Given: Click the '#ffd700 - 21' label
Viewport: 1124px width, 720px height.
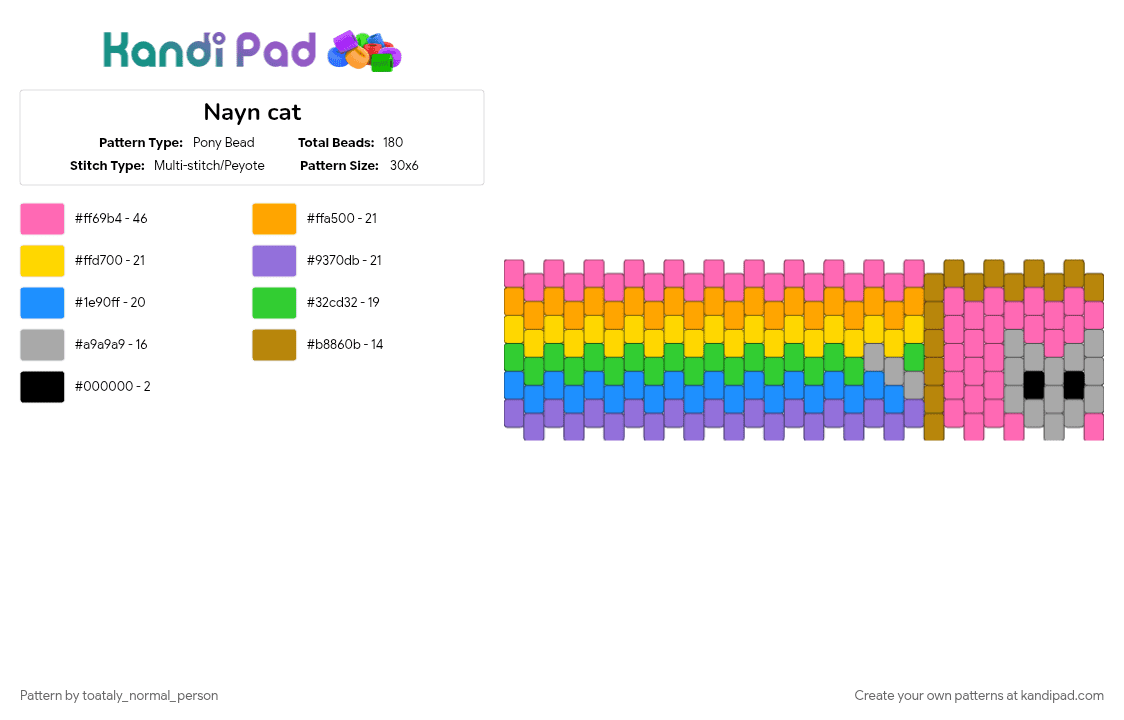Looking at the screenshot, I should point(110,260).
